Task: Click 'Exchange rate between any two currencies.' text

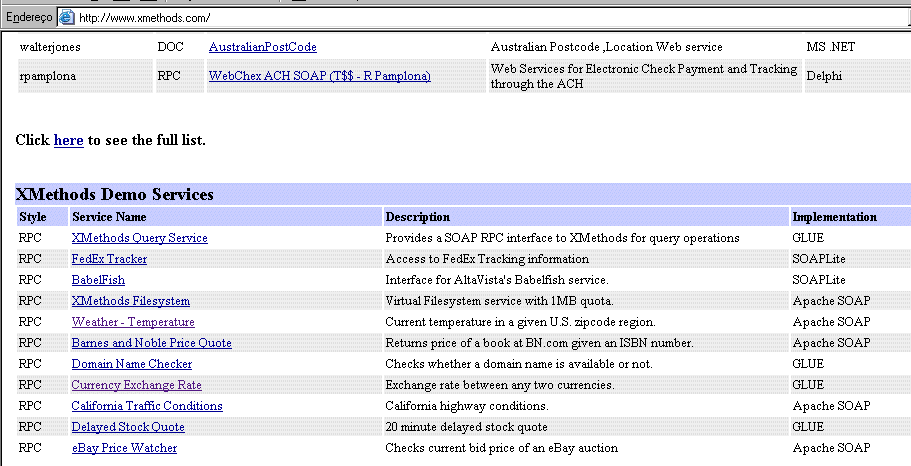Action: click(x=500, y=385)
